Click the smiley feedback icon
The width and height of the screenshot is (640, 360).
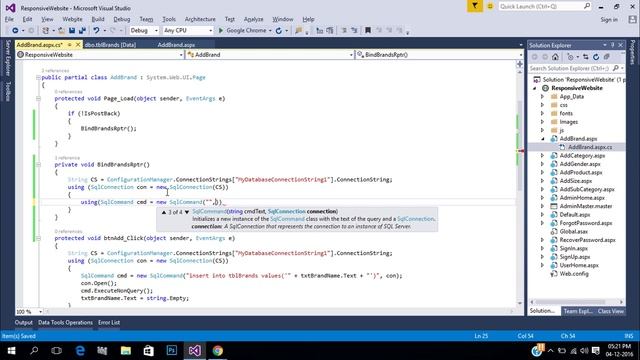(490, 6)
